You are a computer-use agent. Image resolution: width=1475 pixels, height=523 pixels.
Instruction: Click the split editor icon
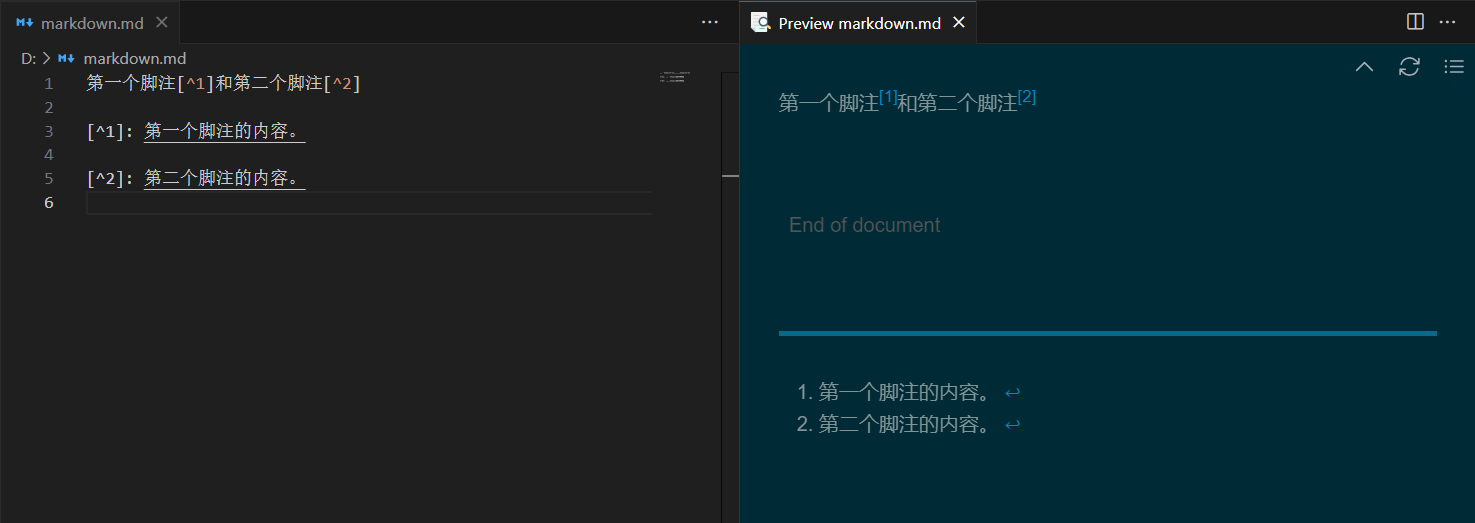pyautogui.click(x=1415, y=22)
